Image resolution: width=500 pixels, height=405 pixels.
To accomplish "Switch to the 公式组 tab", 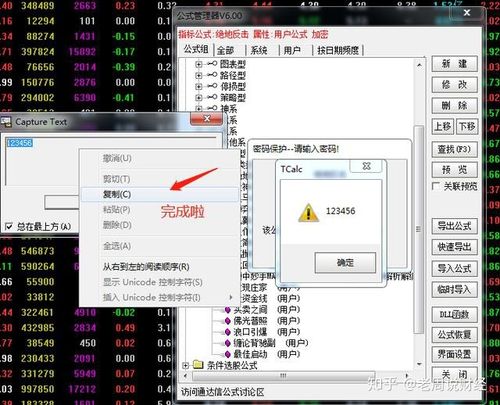I will (196, 50).
